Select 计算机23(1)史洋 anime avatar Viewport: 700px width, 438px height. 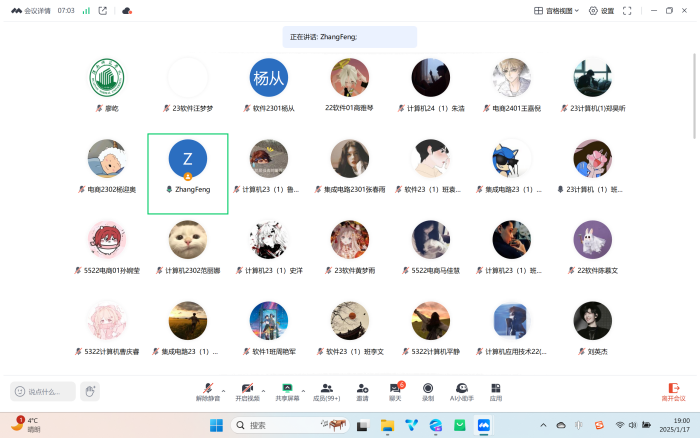tap(268, 240)
